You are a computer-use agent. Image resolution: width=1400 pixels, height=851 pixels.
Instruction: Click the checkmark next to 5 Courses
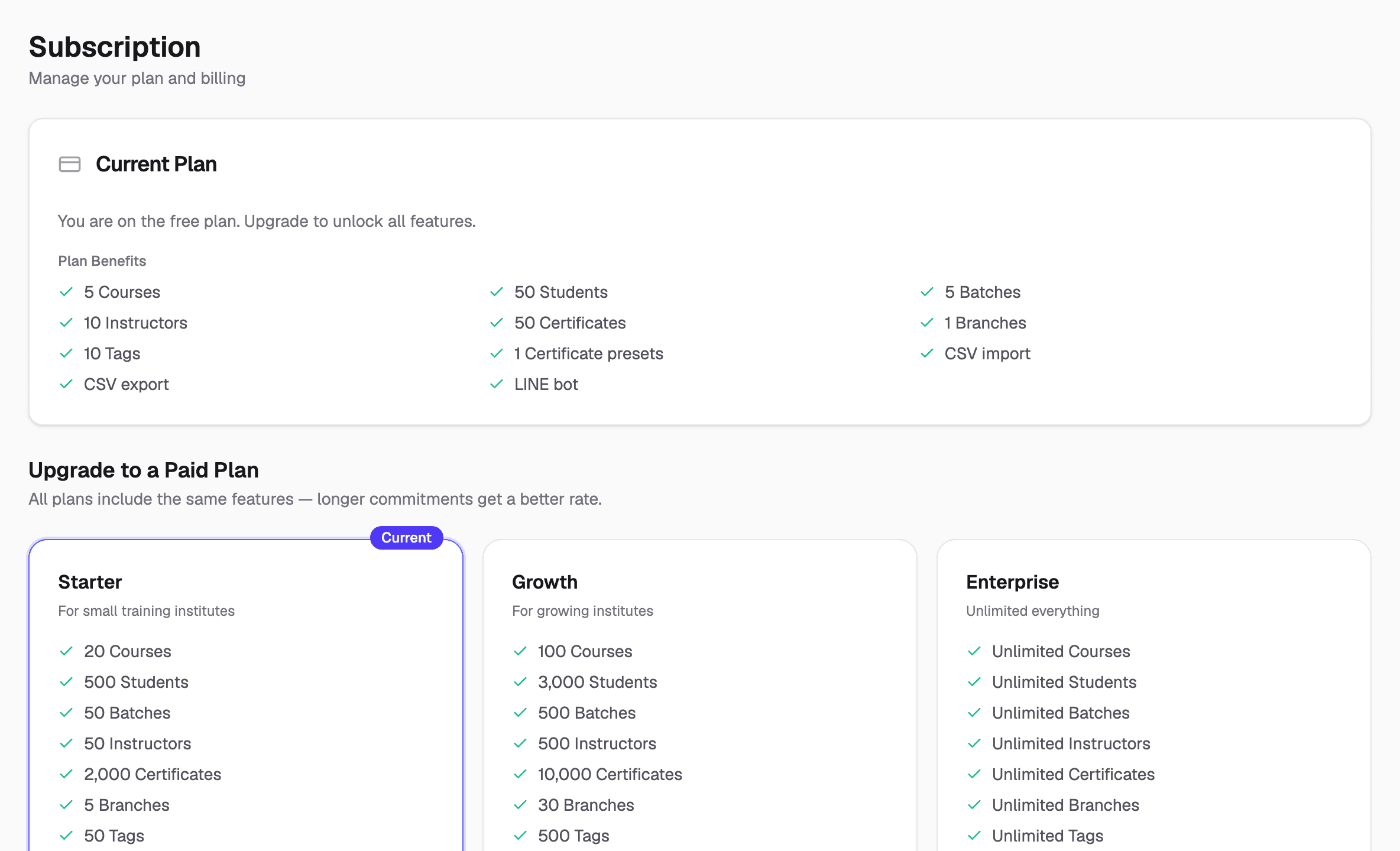[x=66, y=292]
